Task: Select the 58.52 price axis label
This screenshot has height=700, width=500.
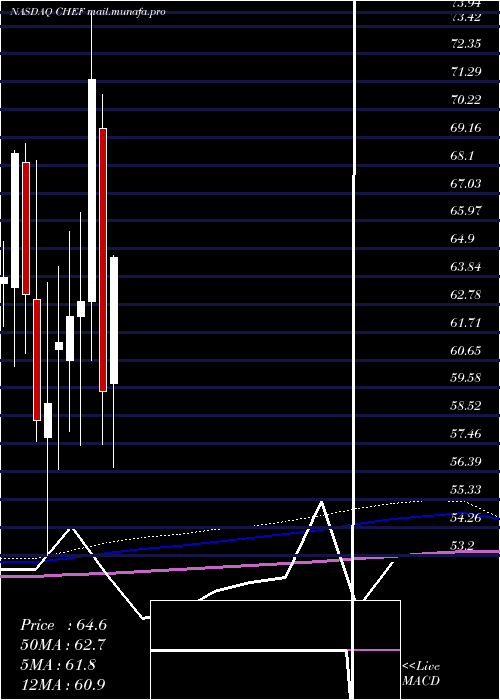Action: coord(466,406)
